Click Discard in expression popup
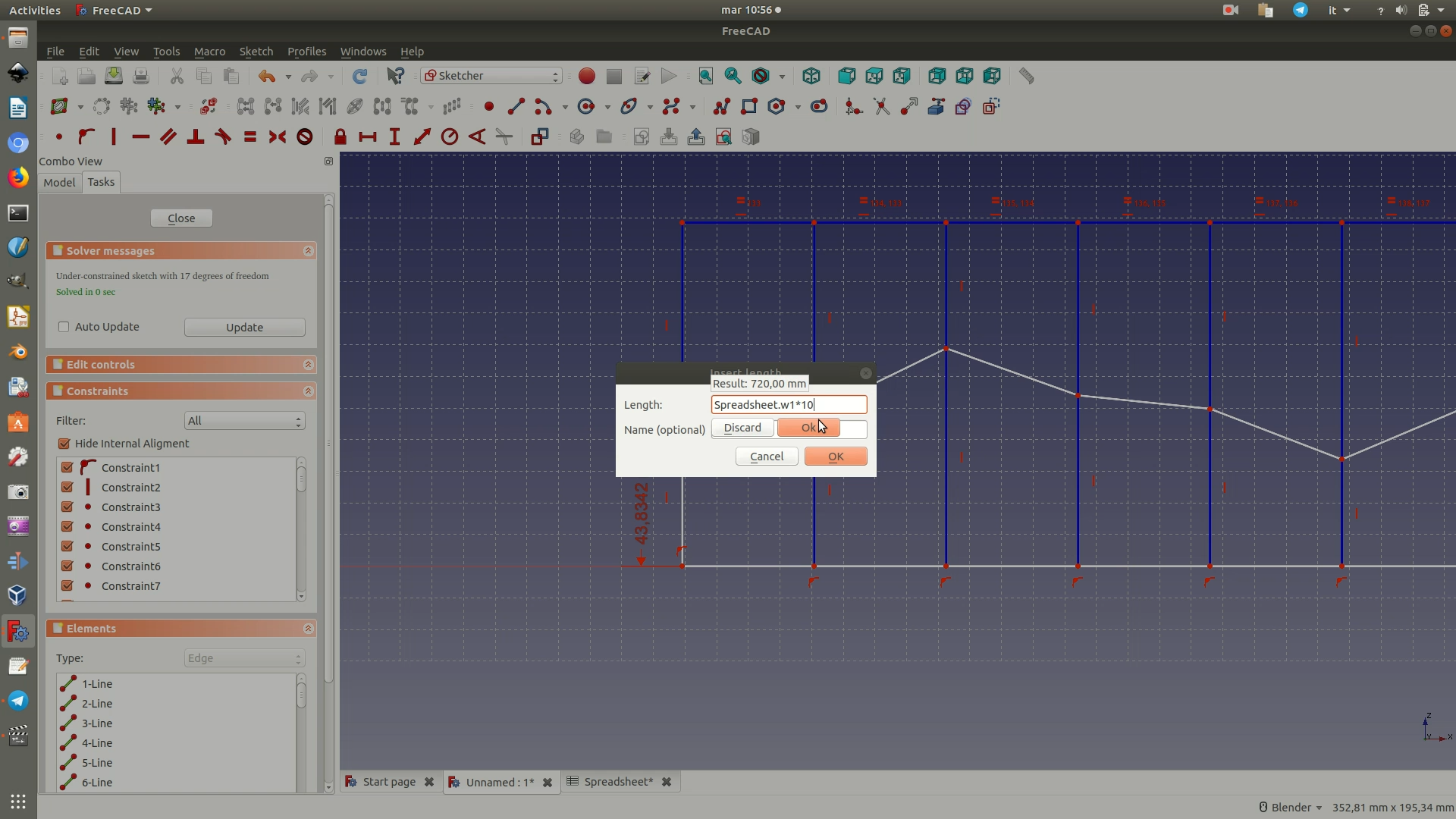The width and height of the screenshot is (1456, 819). [742, 428]
